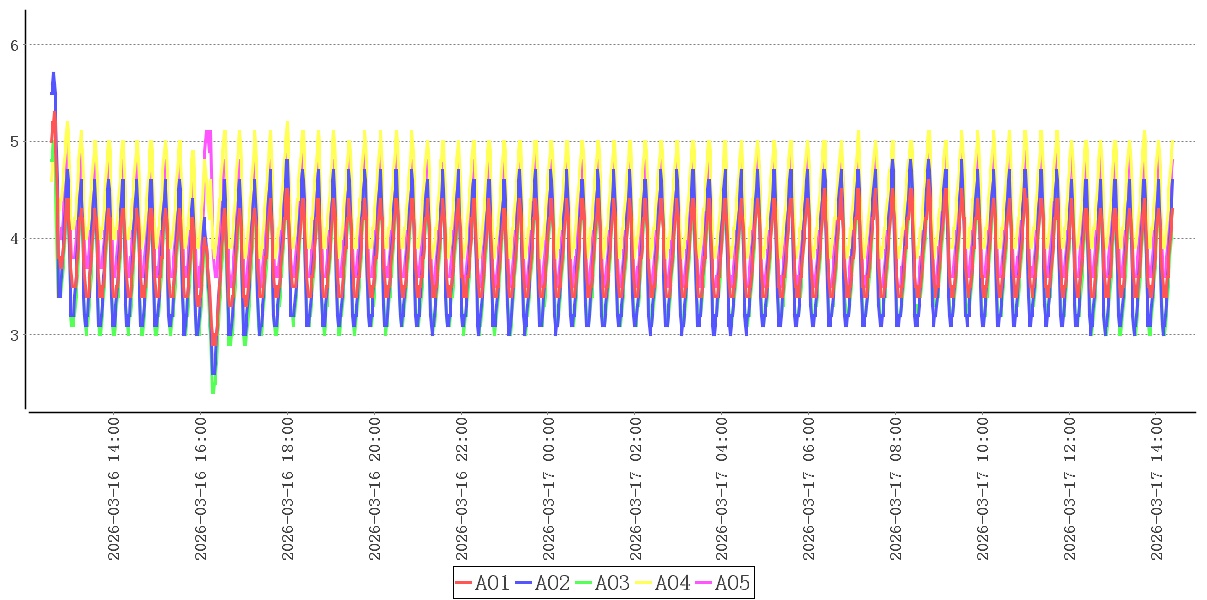1207x600 pixels.
Task: Click the red A01 legend line swatch
Action: click(464, 583)
